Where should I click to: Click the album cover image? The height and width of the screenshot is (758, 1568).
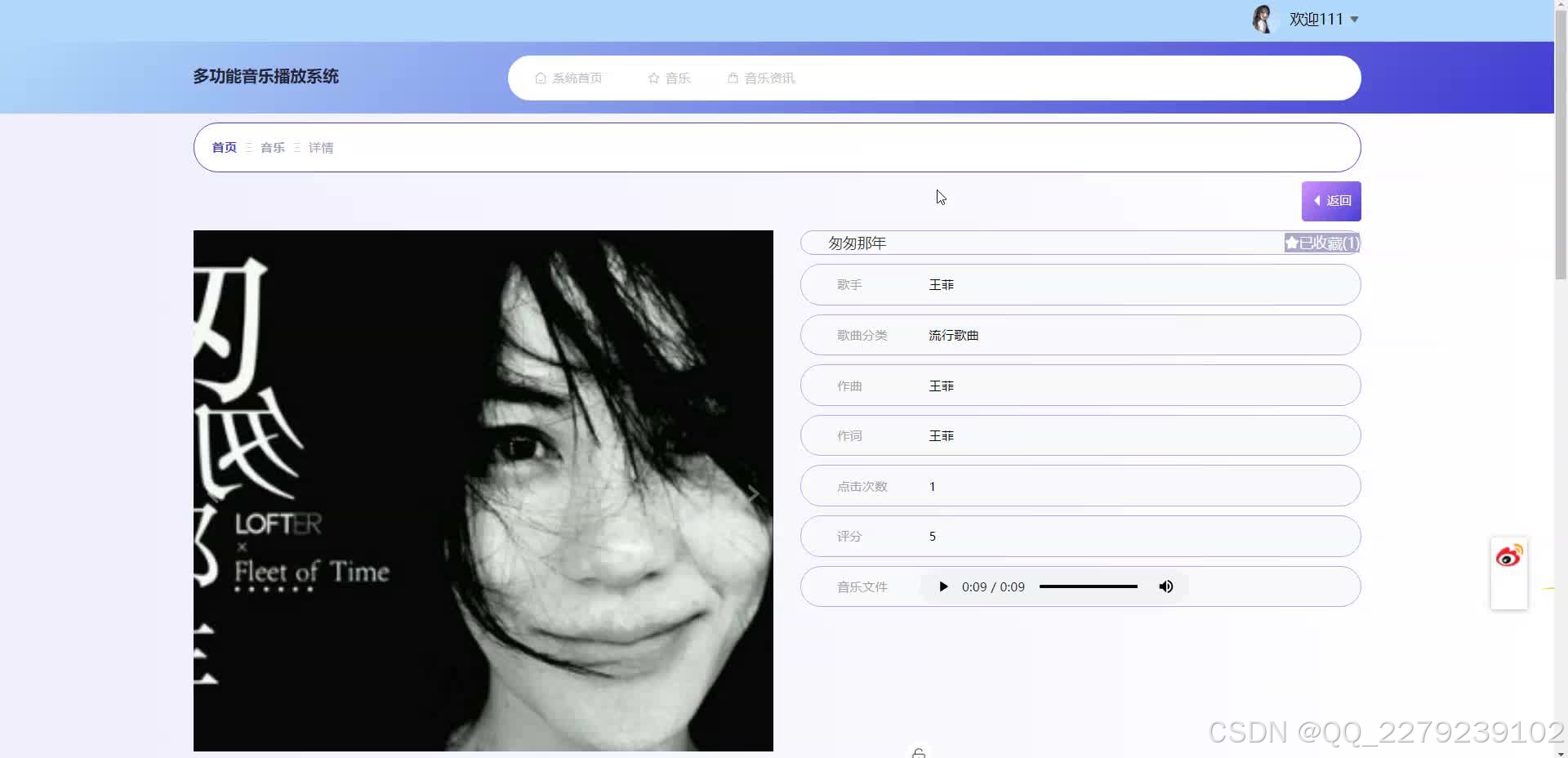pyautogui.click(x=483, y=491)
